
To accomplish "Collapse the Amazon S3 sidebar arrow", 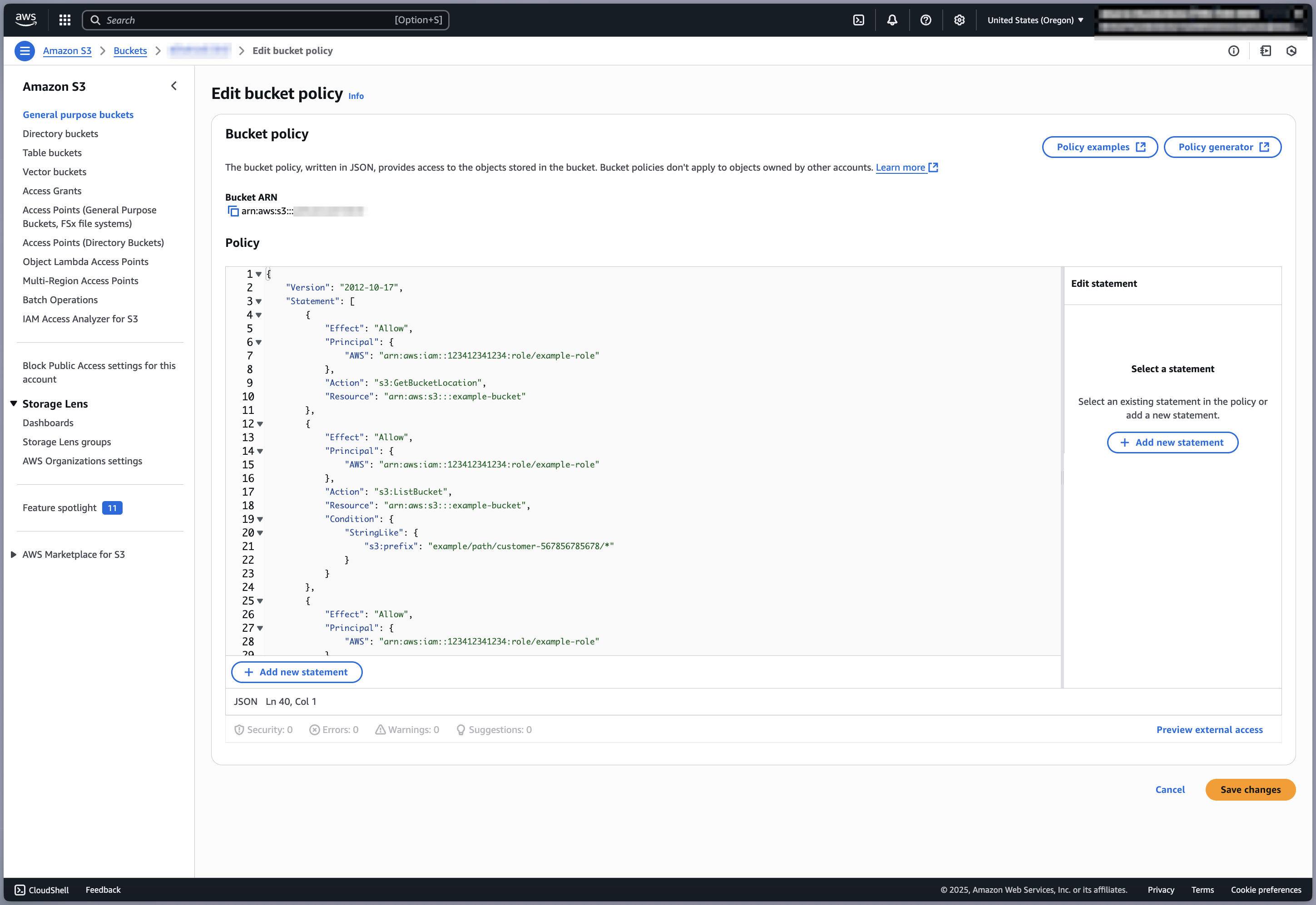I will pos(174,86).
